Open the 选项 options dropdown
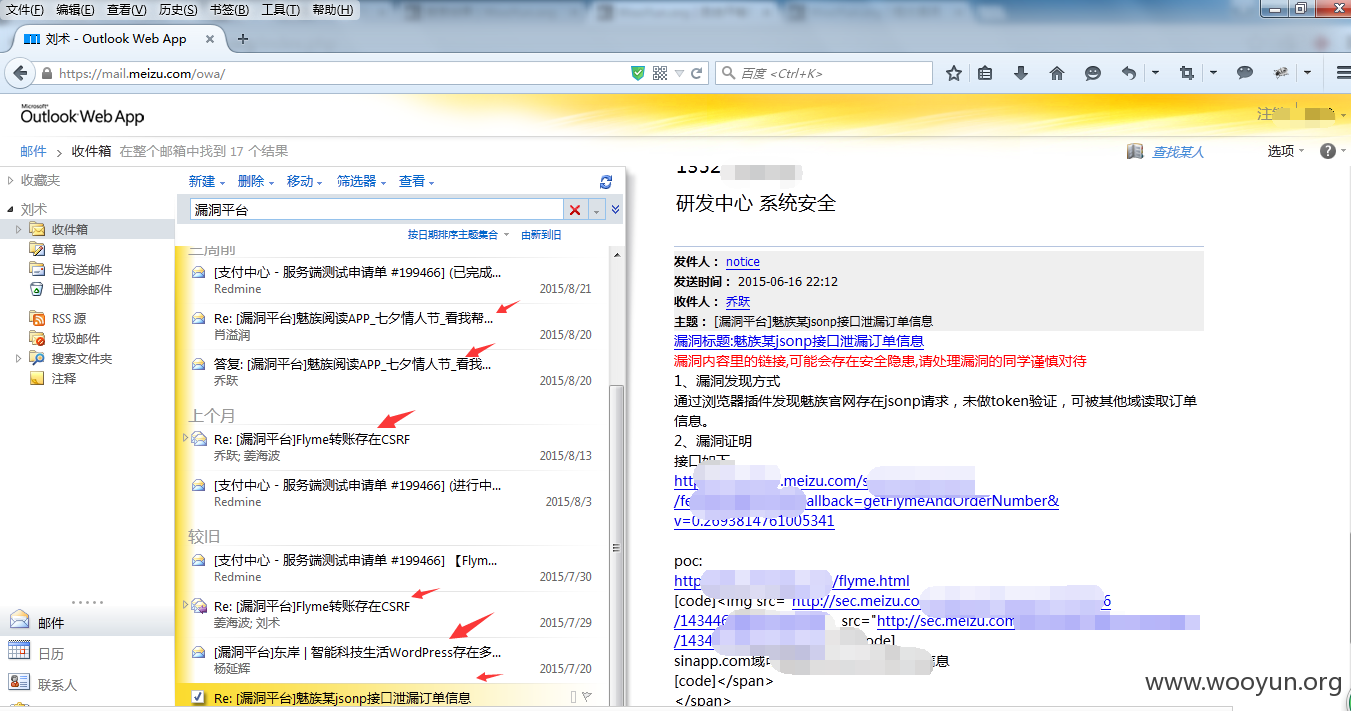 1286,151
